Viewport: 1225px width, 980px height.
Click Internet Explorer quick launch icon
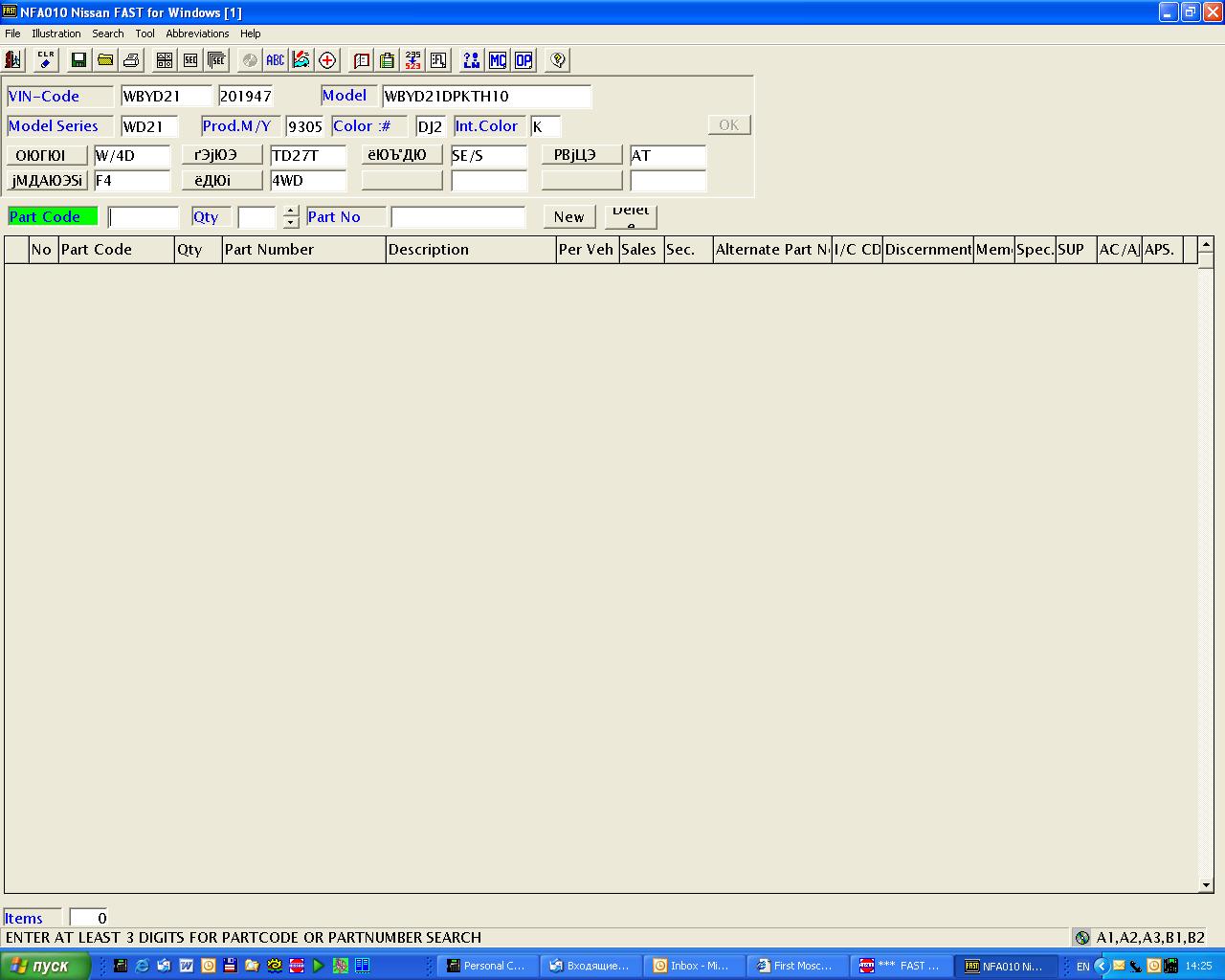(143, 966)
